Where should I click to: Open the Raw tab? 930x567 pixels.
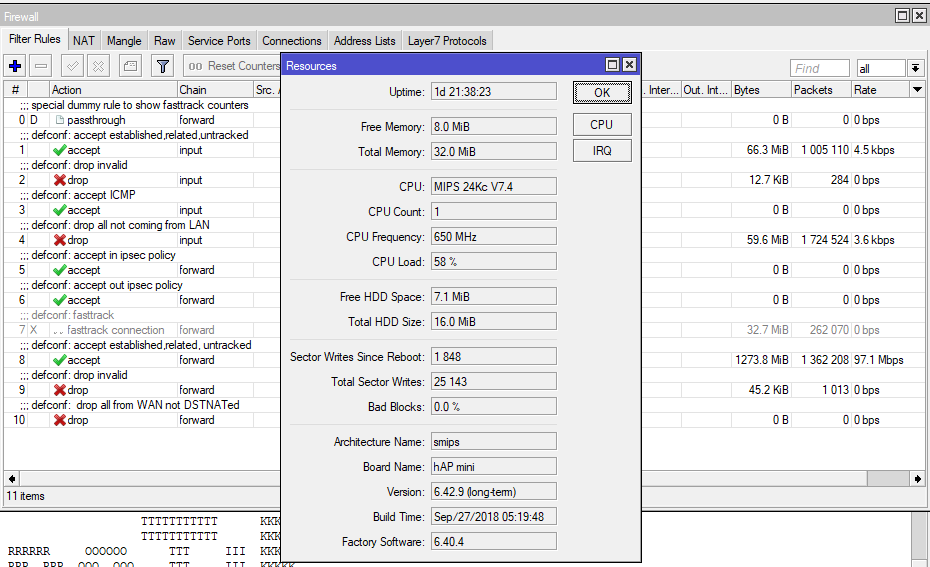coord(164,40)
